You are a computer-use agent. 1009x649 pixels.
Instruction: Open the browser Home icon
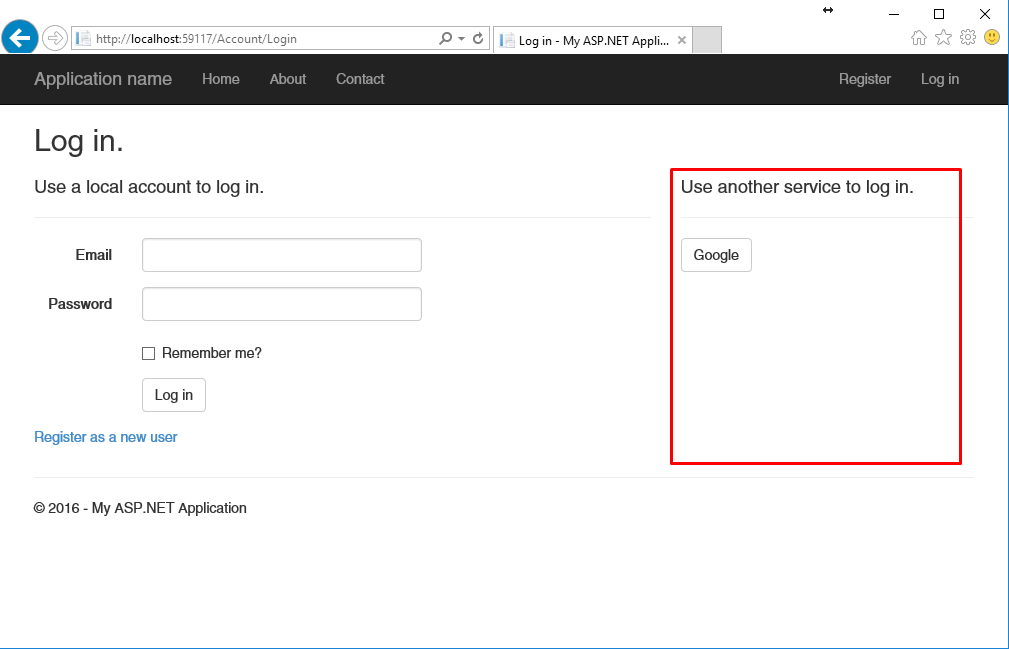[x=919, y=38]
